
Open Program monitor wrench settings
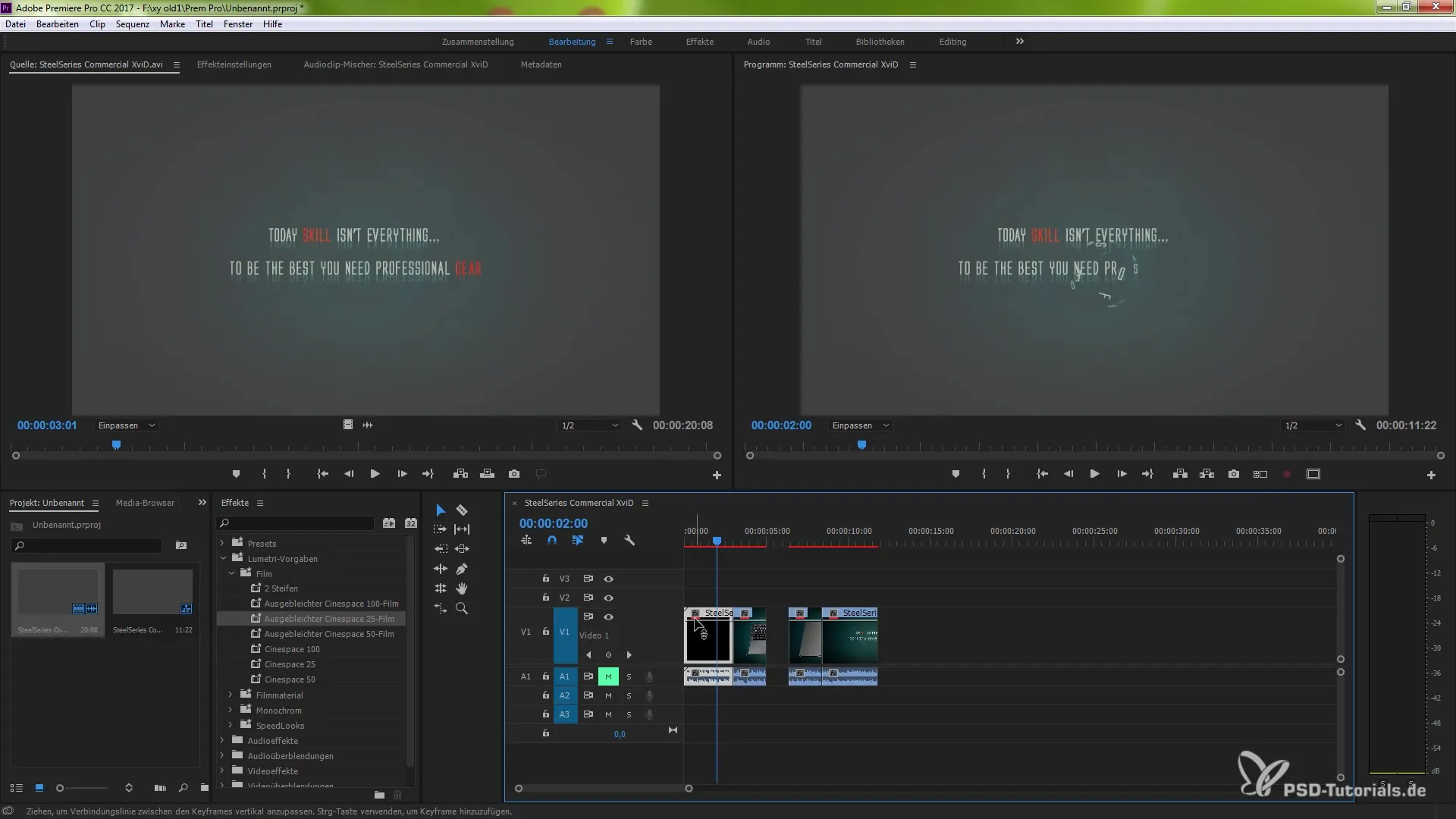[x=1360, y=425]
